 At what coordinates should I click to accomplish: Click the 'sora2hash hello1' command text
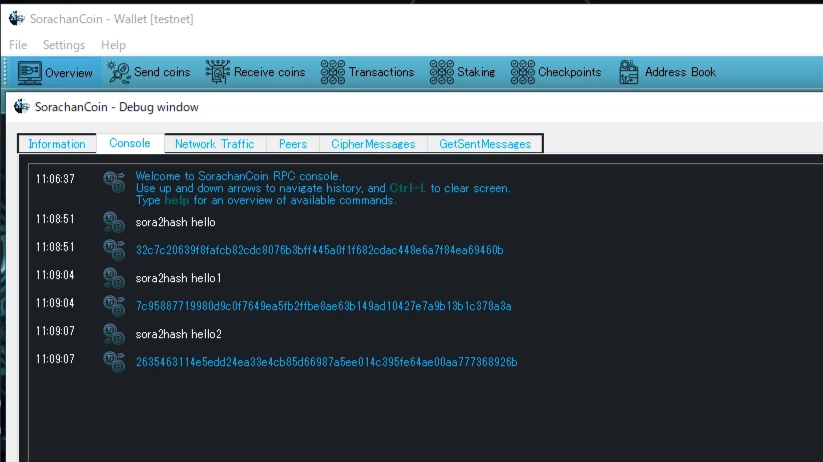pyautogui.click(x=178, y=278)
